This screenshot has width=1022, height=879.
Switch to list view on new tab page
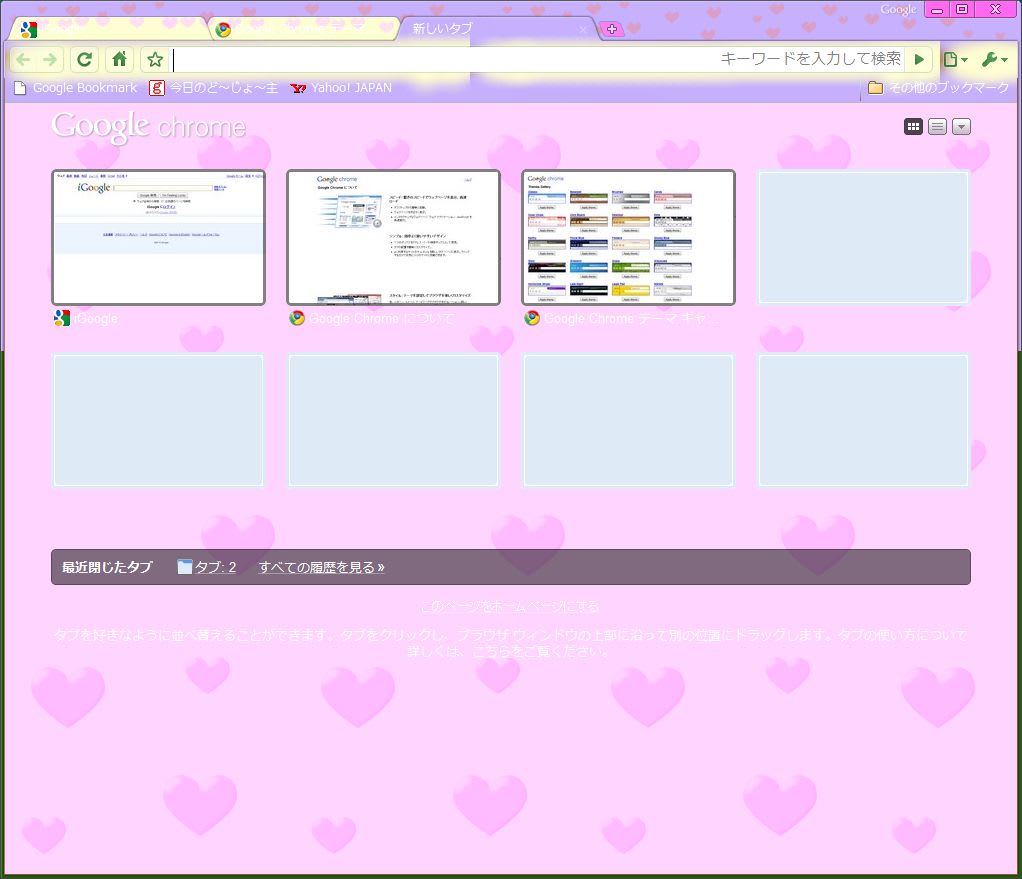pos(937,126)
